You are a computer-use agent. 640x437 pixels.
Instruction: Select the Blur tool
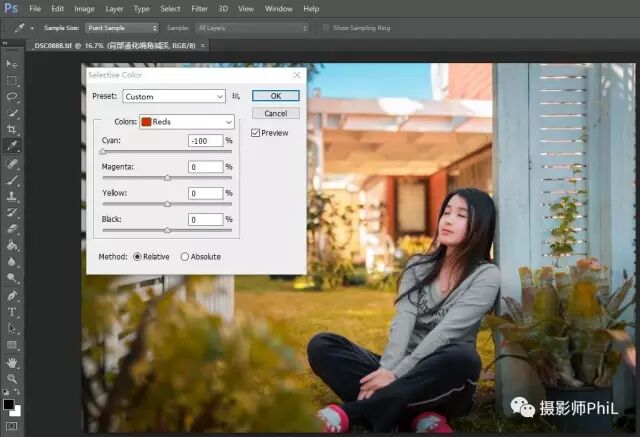(11, 262)
